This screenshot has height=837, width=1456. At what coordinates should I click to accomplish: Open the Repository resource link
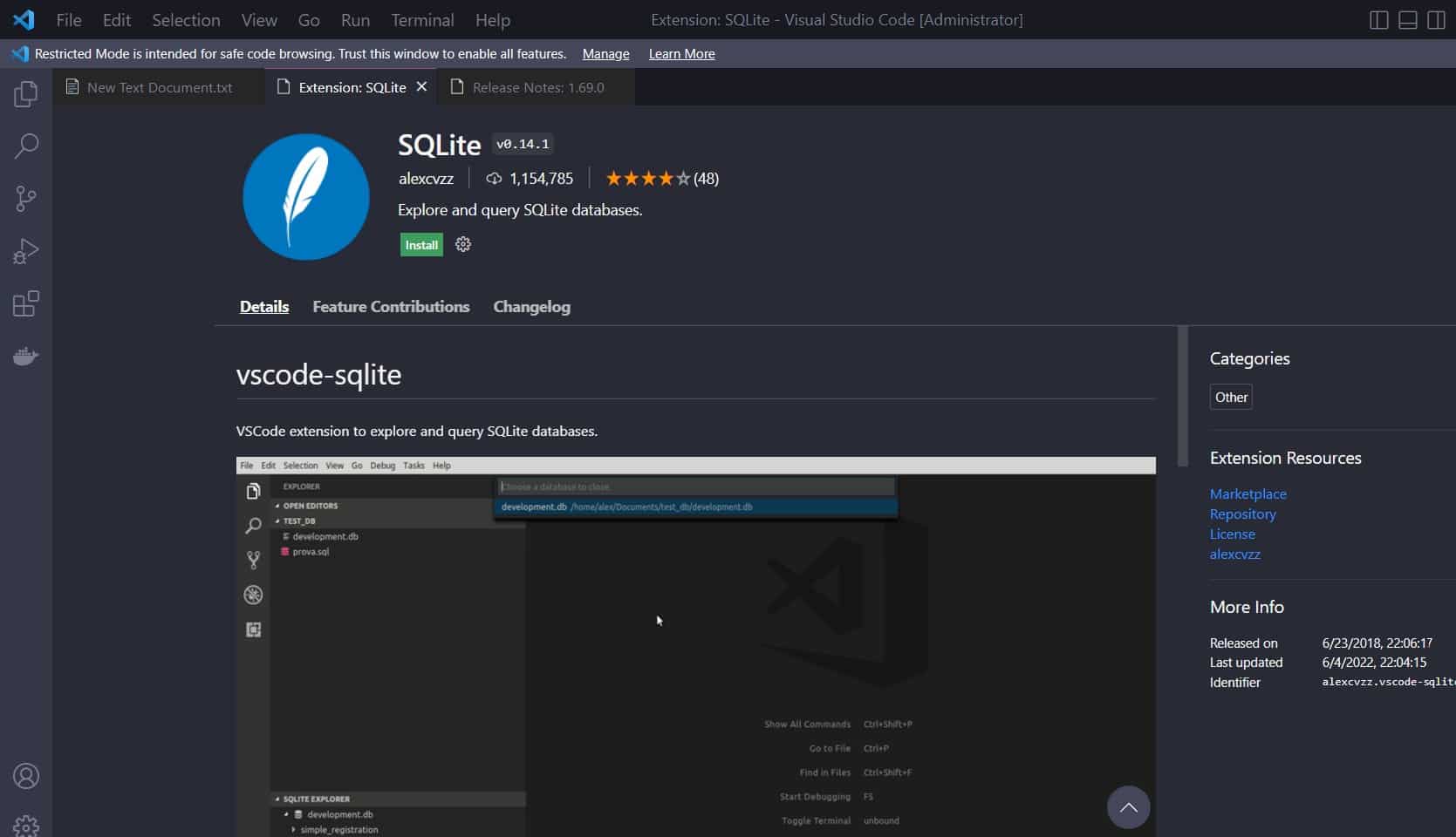1242,514
